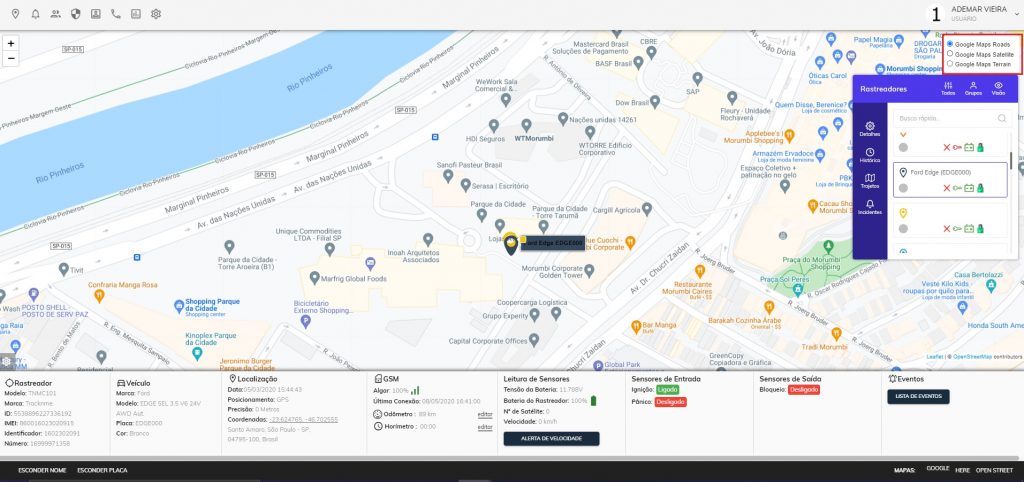Open the Trajetos section
Viewport: 1024px width, 482px height.
click(x=870, y=181)
